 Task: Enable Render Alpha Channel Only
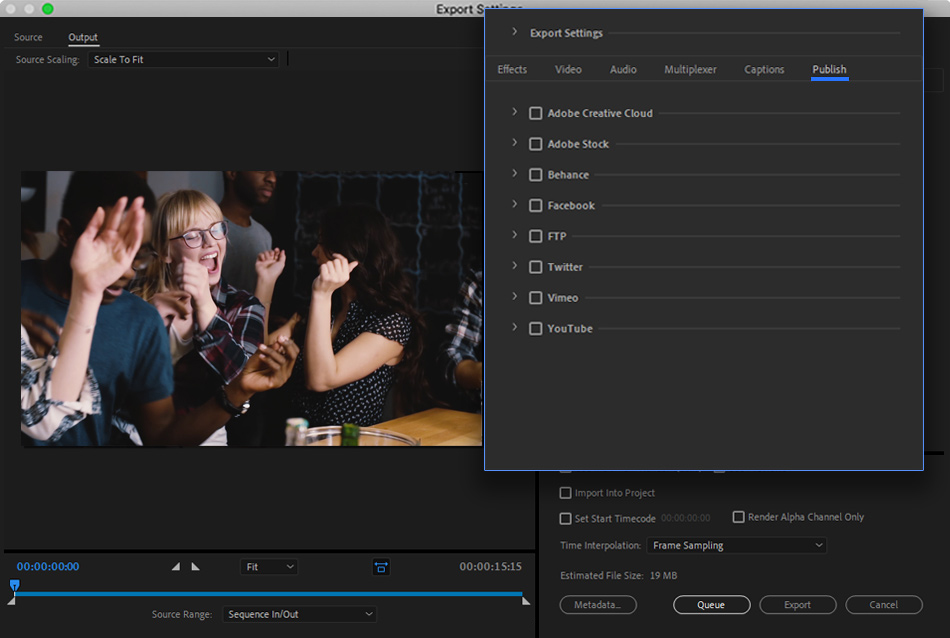tap(739, 517)
